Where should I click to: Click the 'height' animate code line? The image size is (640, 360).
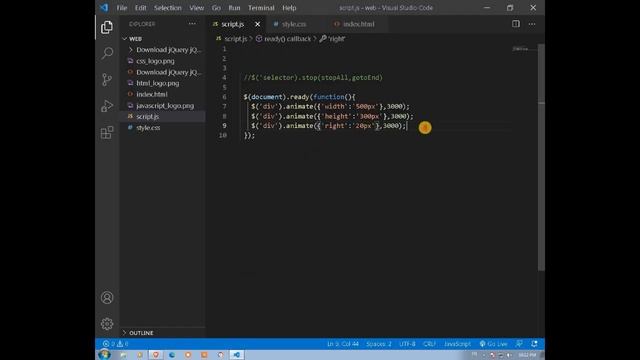(x=332, y=116)
